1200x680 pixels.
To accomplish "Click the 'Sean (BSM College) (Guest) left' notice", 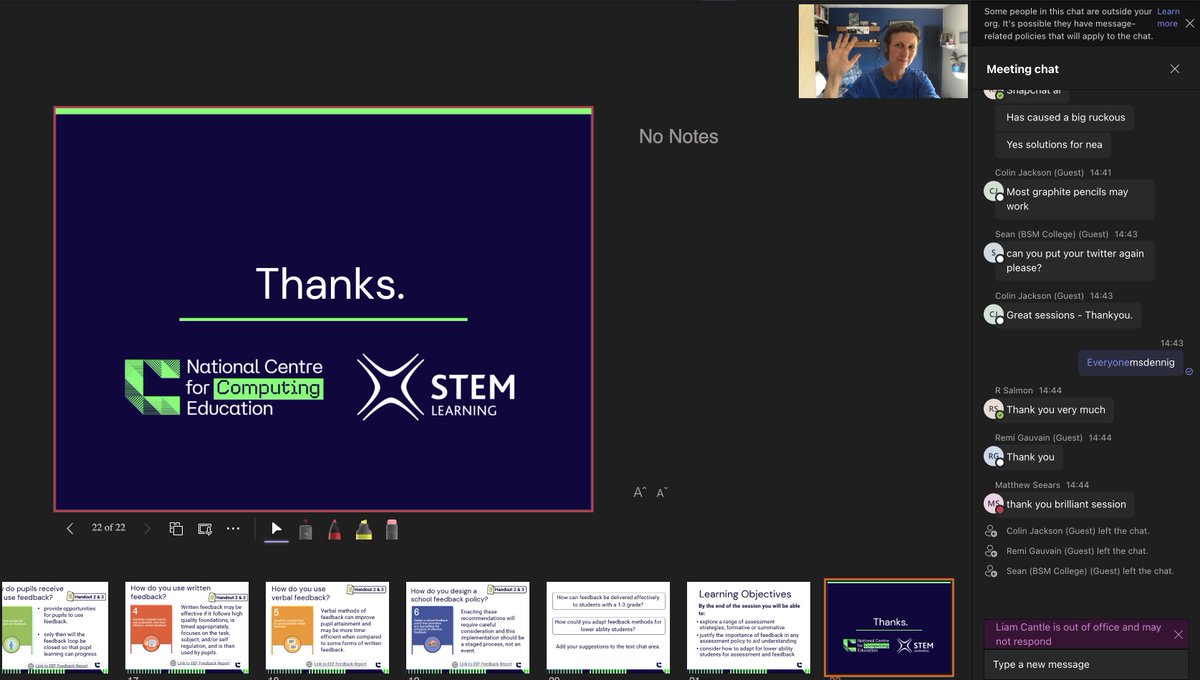I will click(1089, 571).
